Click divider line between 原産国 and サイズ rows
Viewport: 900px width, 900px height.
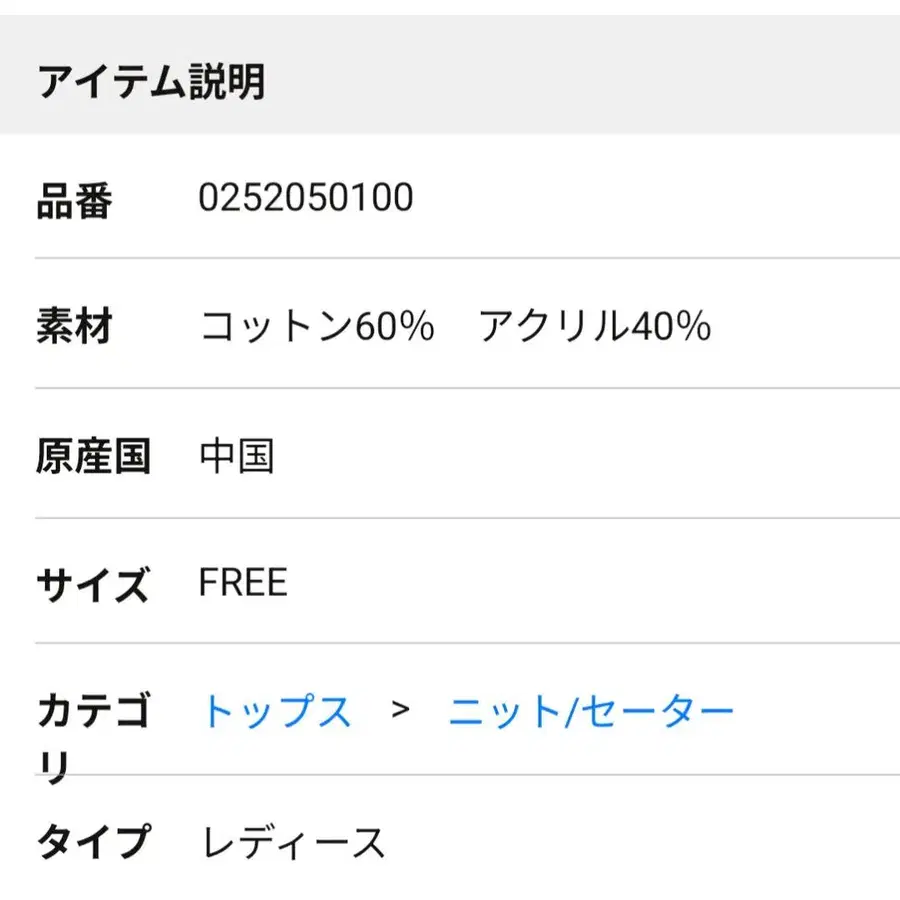pos(450,518)
